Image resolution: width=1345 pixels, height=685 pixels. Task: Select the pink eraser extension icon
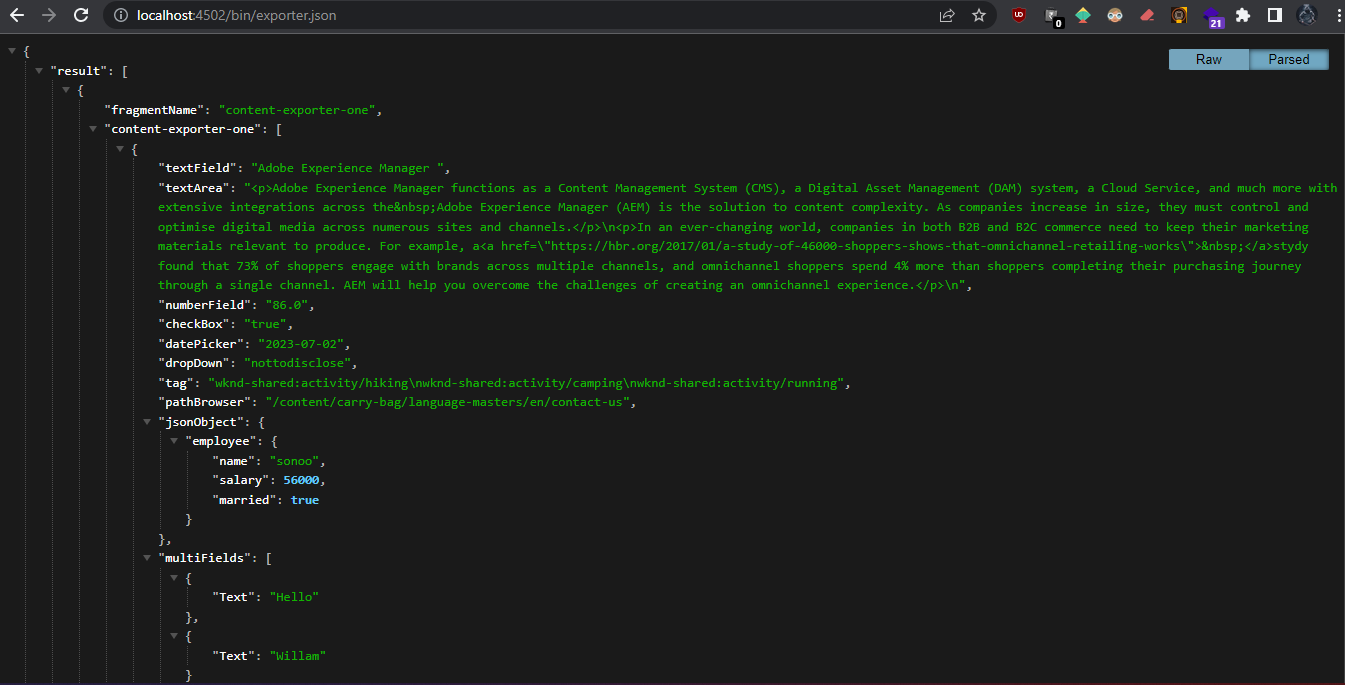pos(1147,15)
